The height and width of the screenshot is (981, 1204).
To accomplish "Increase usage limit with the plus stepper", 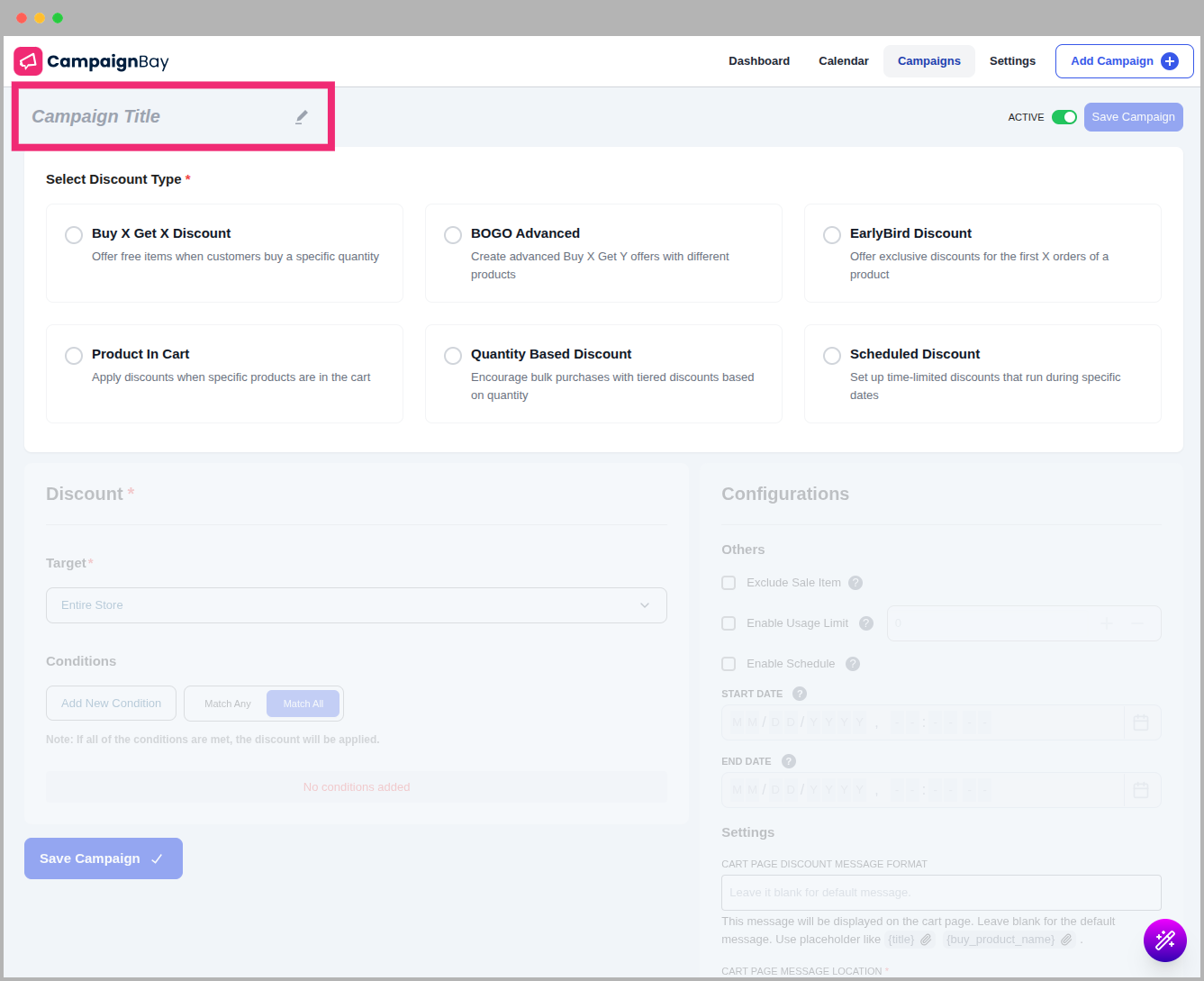I will 1107,623.
